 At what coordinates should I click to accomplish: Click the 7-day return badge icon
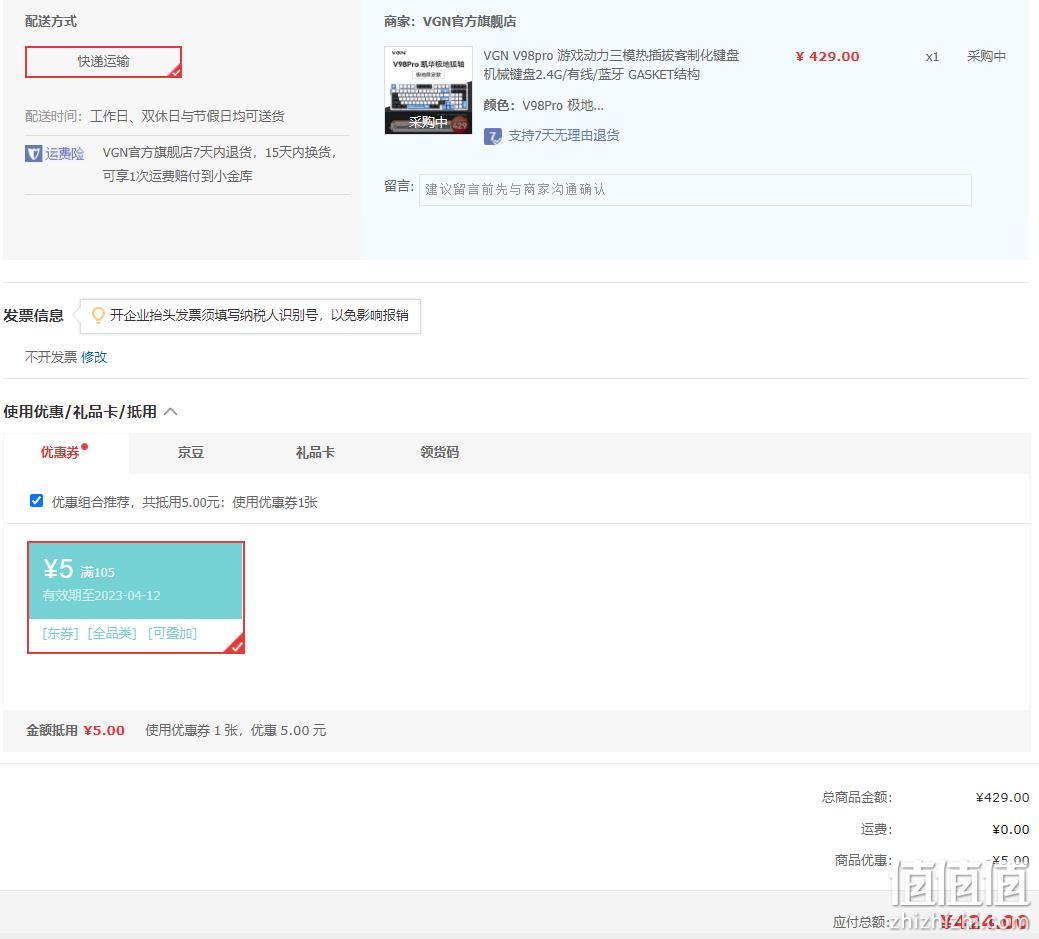pos(492,136)
